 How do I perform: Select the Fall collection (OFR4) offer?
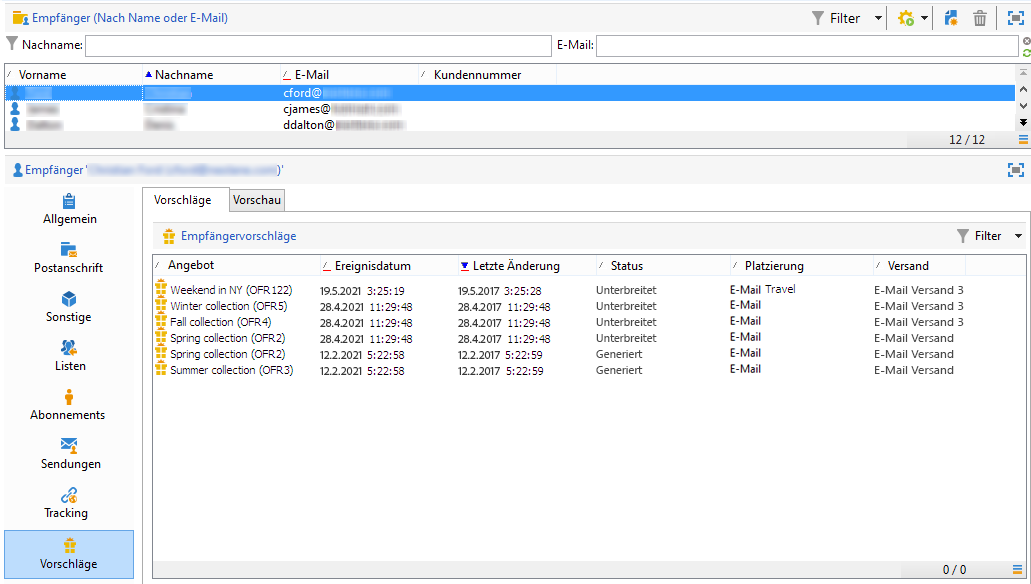click(220, 322)
